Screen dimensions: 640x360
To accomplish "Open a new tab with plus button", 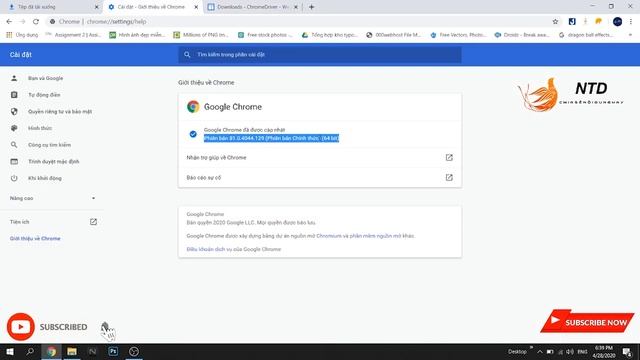I will (x=311, y=7).
